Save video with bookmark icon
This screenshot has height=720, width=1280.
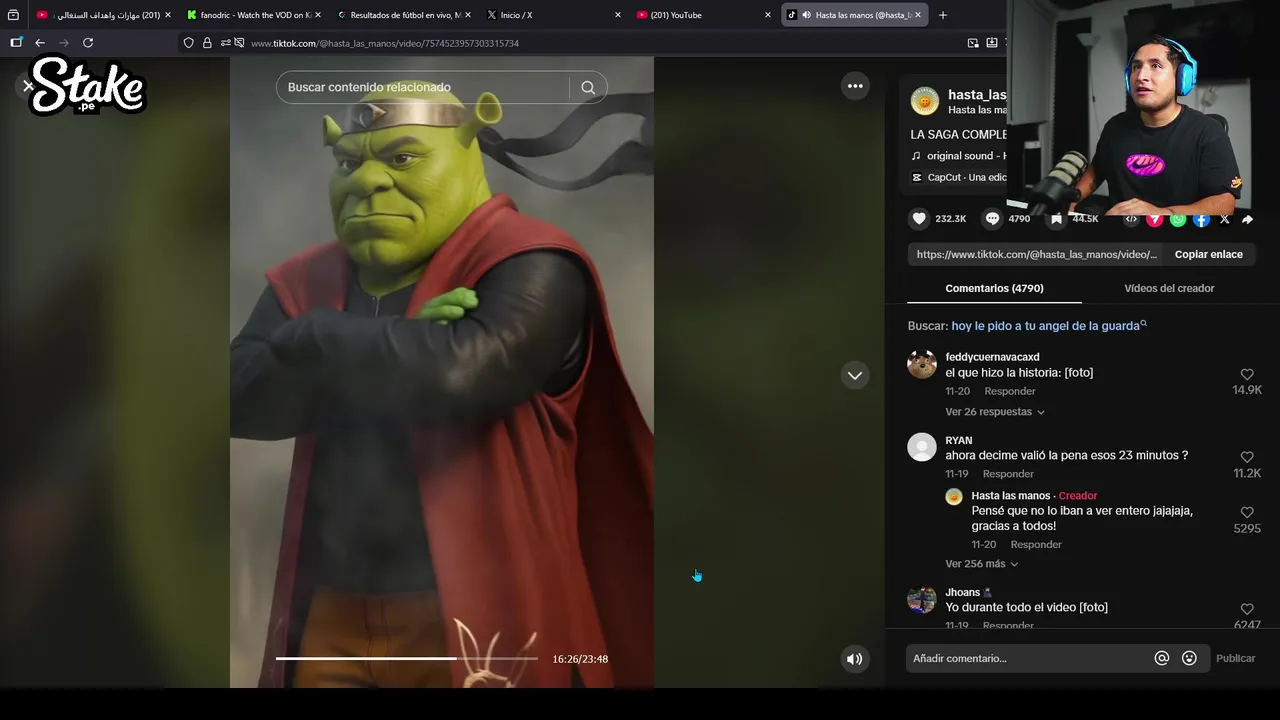tap(1056, 219)
